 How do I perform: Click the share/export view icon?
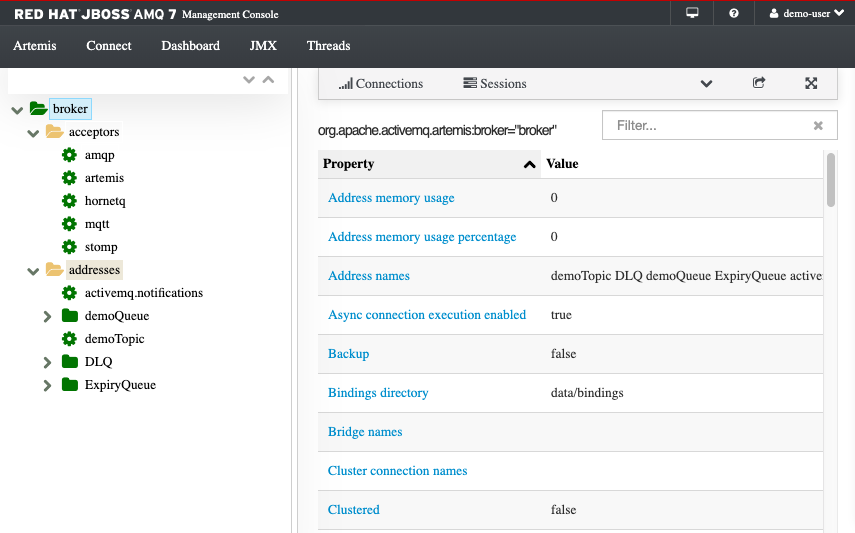758,83
